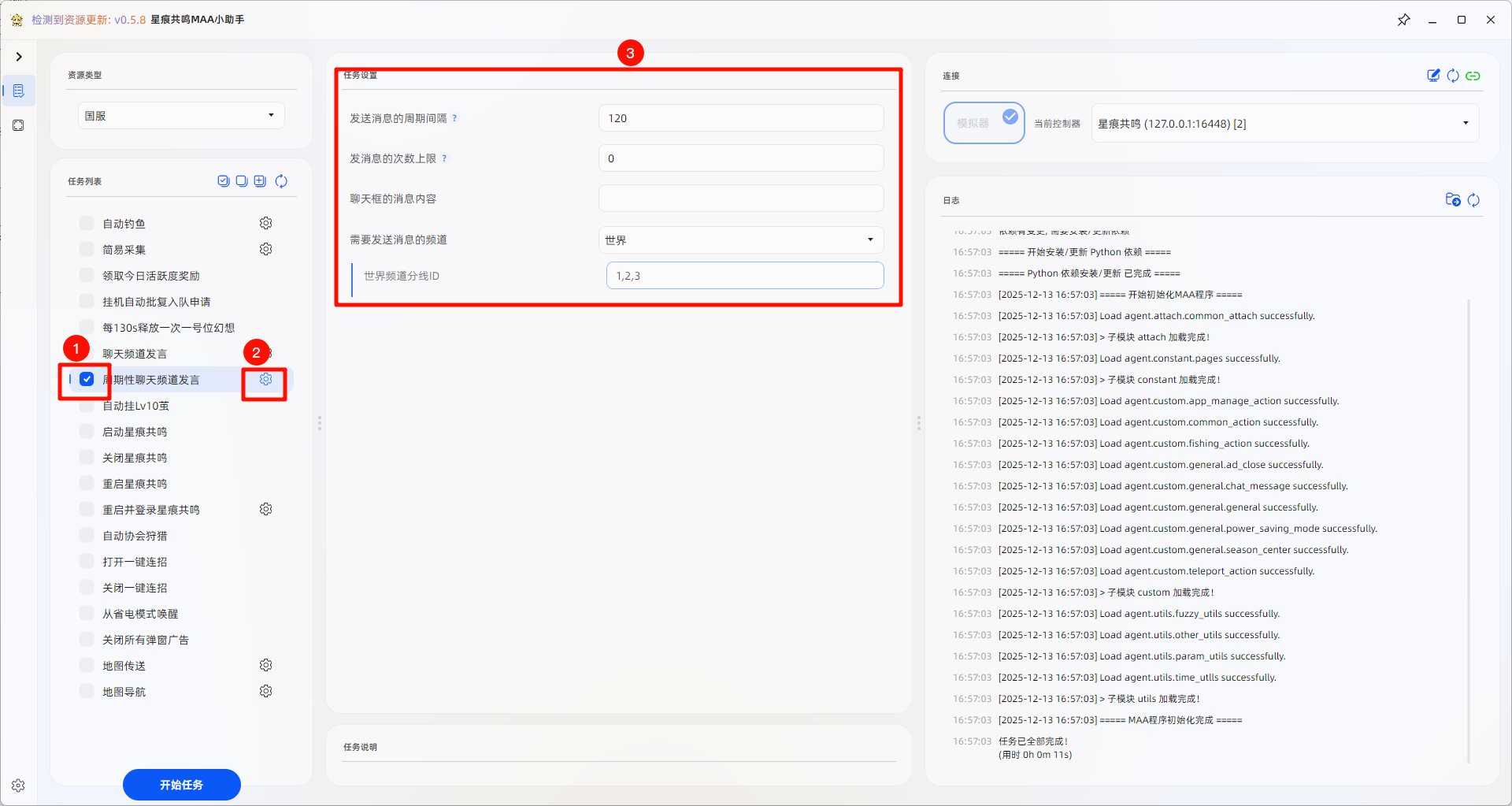
Task: Tick the 启动星痕共鸣 checkbox
Action: coord(87,431)
